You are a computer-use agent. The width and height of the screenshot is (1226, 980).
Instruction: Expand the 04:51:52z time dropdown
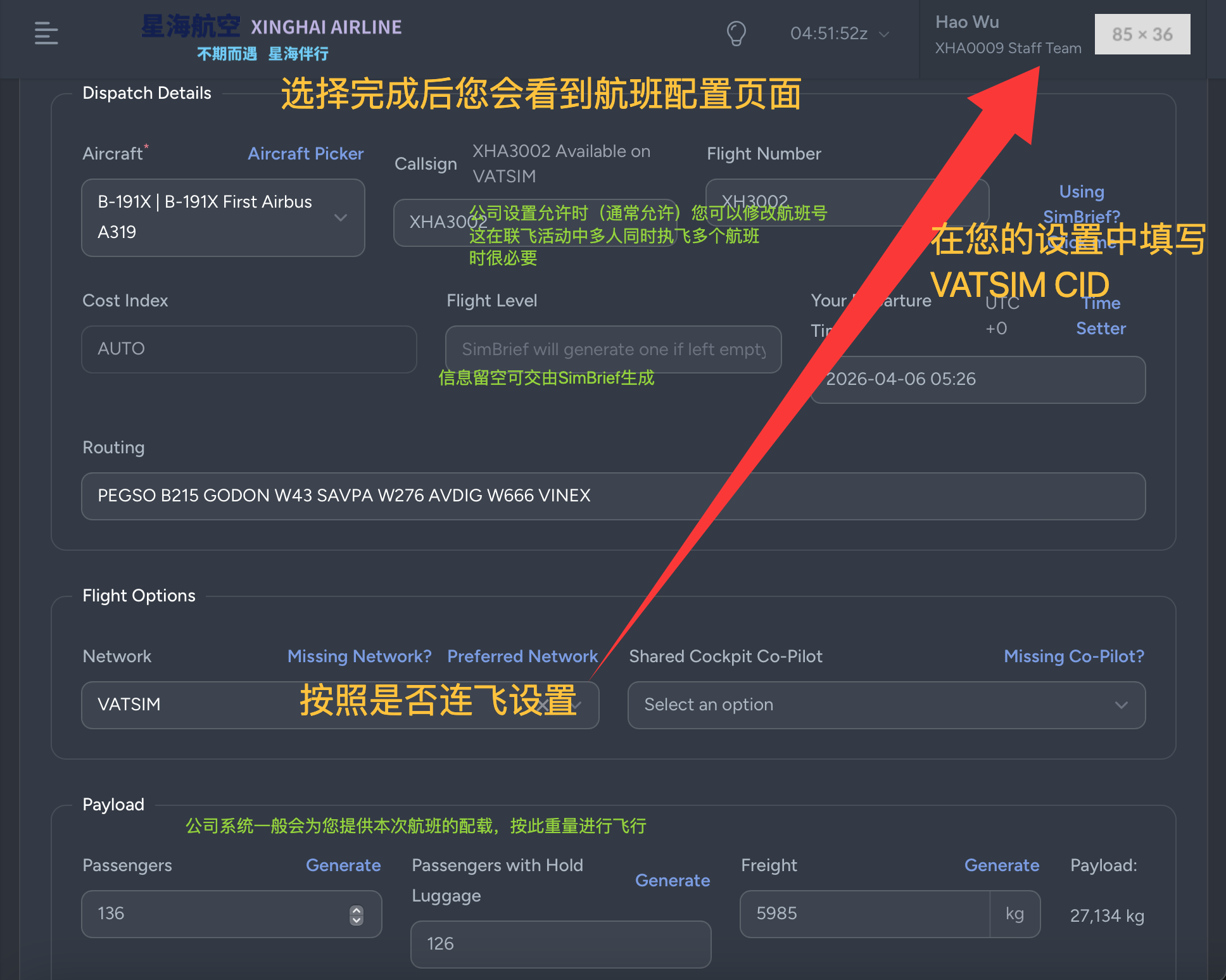point(840,34)
